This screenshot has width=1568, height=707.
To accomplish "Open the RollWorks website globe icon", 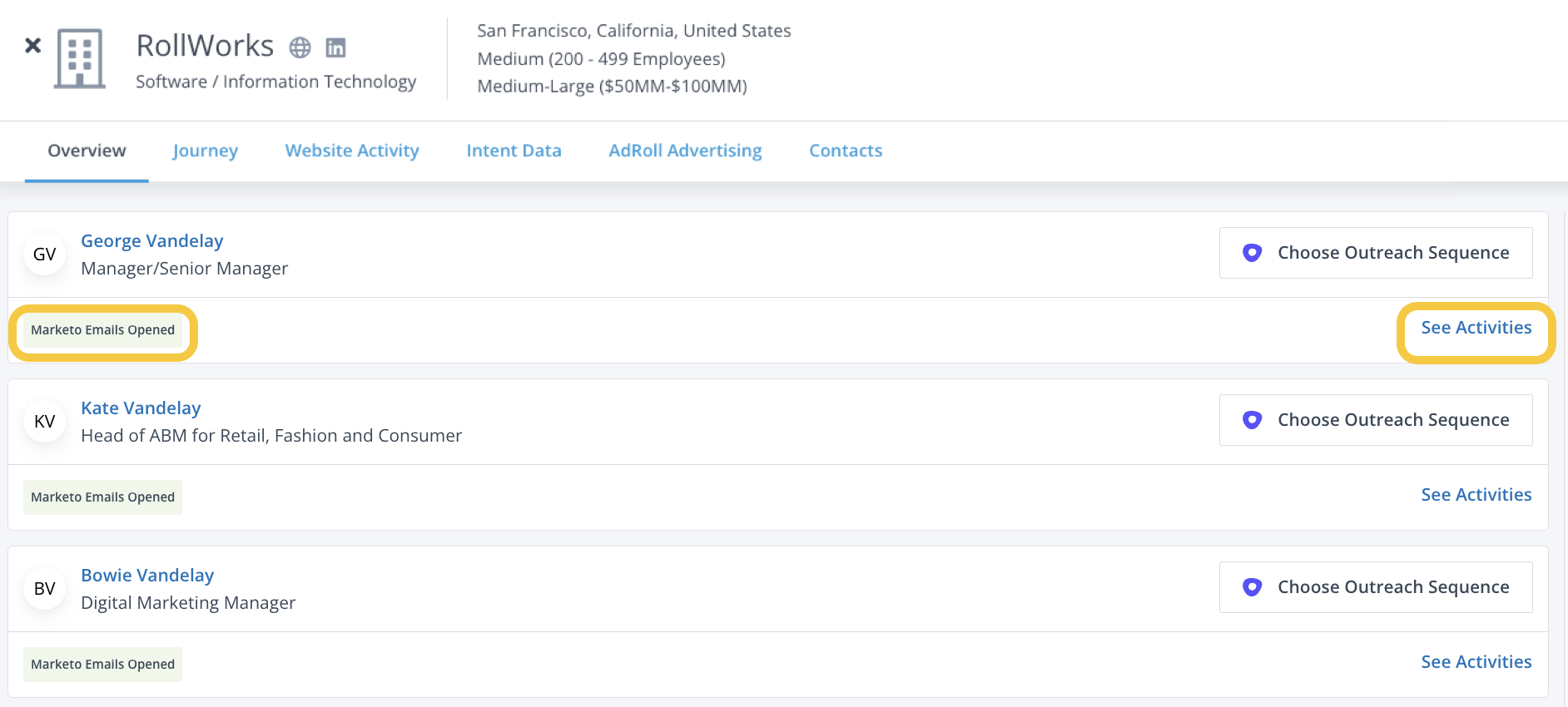I will coord(300,48).
